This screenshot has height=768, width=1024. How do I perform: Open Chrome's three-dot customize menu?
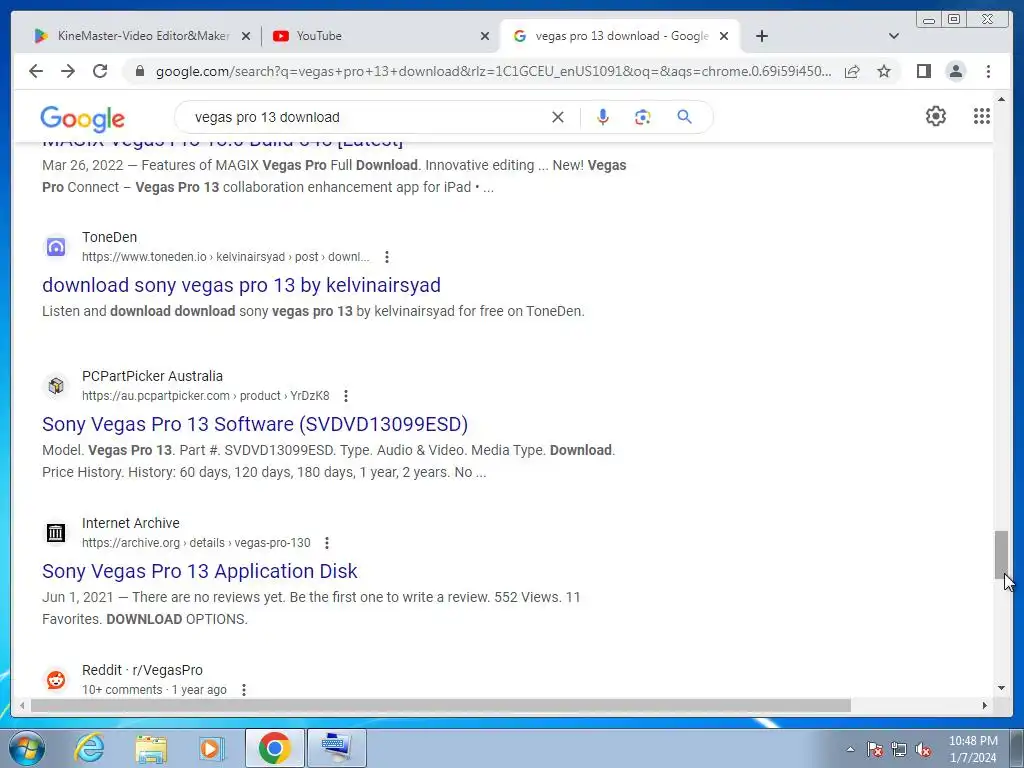click(988, 71)
